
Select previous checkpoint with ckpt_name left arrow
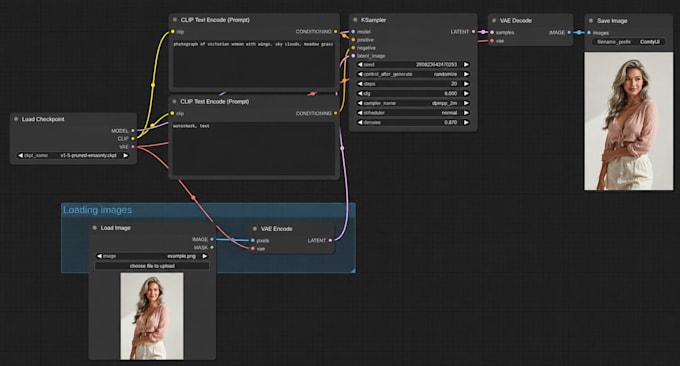point(20,155)
